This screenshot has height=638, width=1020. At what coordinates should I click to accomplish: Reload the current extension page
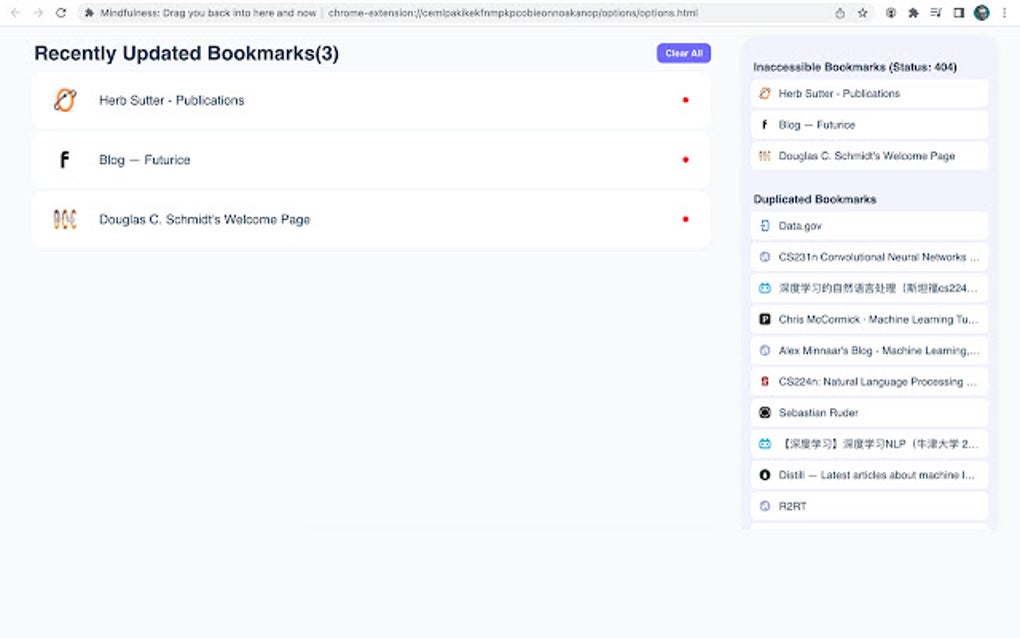point(63,13)
